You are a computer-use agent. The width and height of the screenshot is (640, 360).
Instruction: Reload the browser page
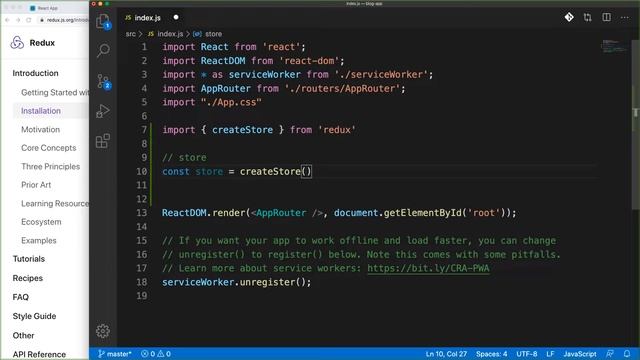tap(29, 20)
